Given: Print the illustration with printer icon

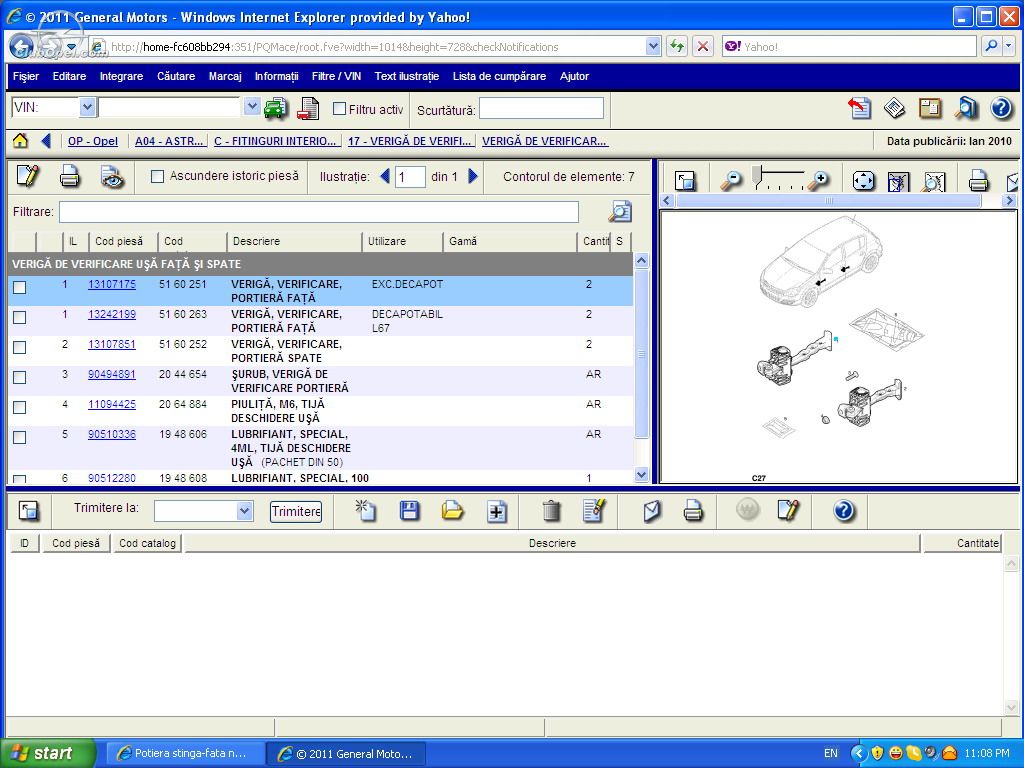Looking at the screenshot, I should tap(978, 180).
